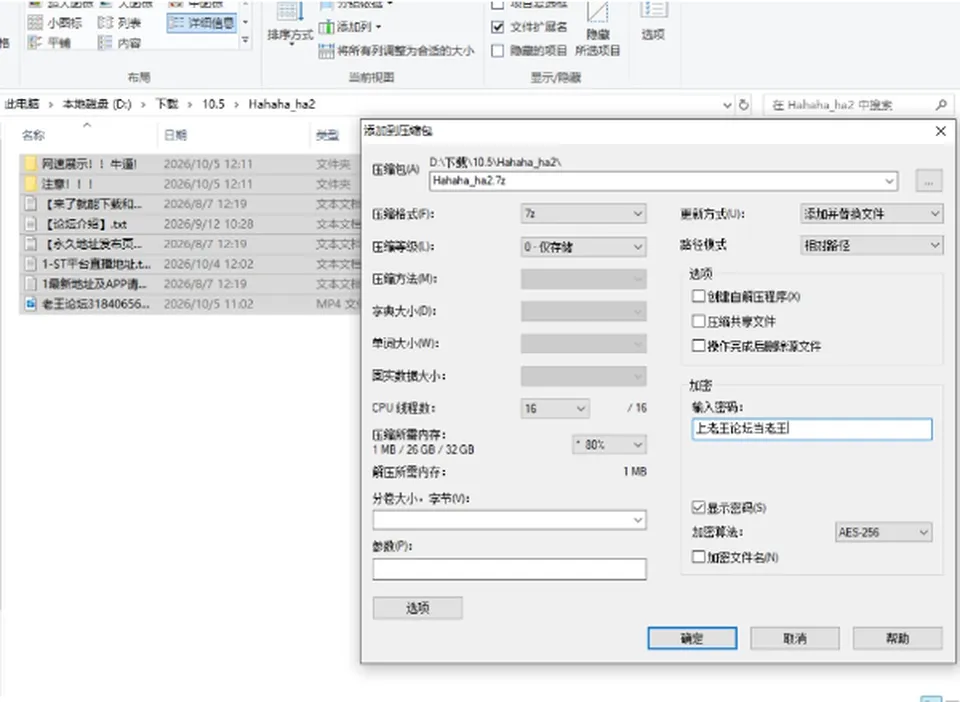The height and width of the screenshot is (702, 960).
Task: Switch Explorer layout to 内容 (content)
Action: coord(119,42)
